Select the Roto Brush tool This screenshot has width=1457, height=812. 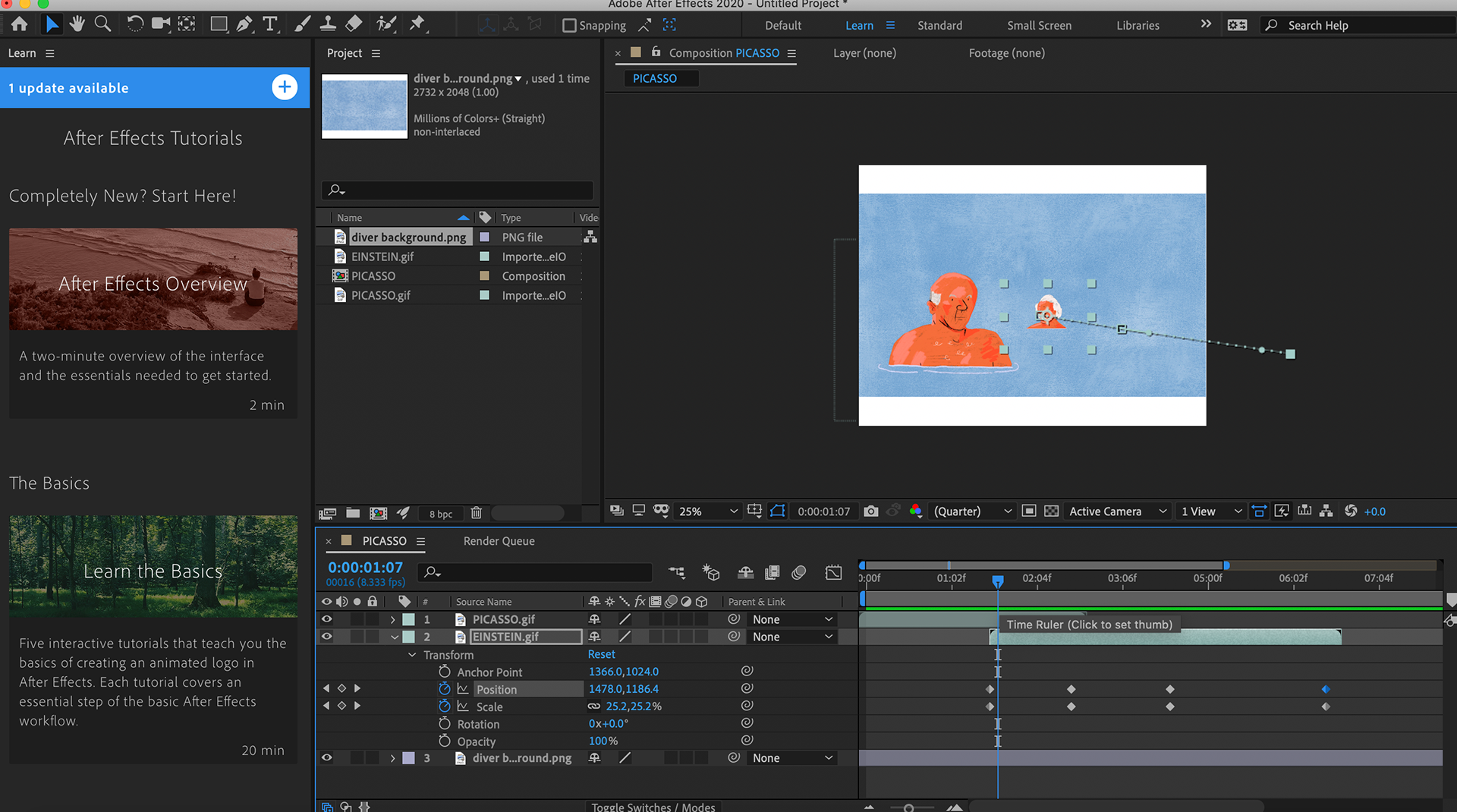pyautogui.click(x=387, y=24)
